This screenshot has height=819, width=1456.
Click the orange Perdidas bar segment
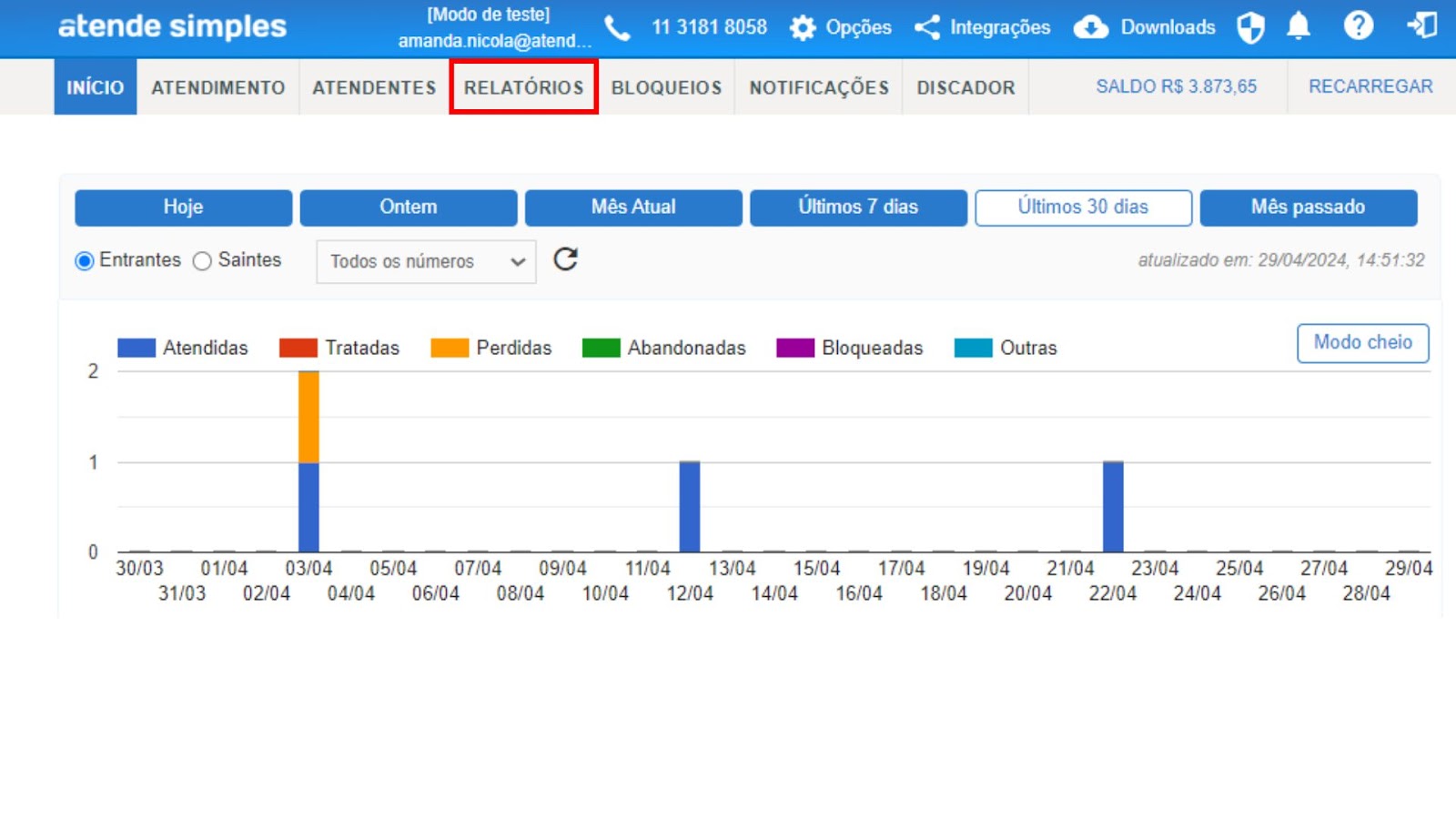tap(308, 417)
